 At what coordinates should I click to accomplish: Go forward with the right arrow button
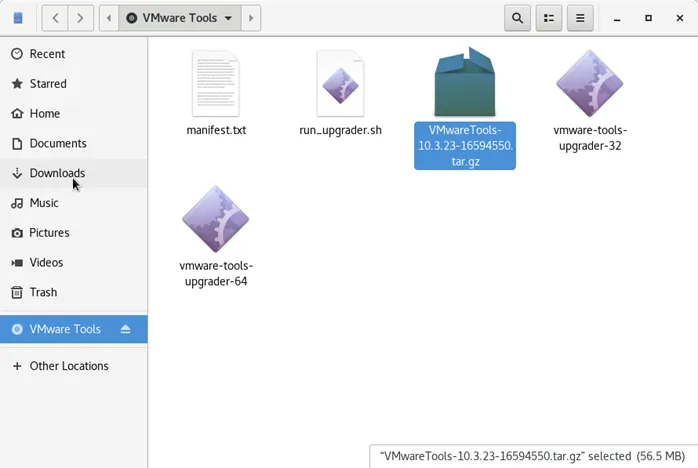80,18
